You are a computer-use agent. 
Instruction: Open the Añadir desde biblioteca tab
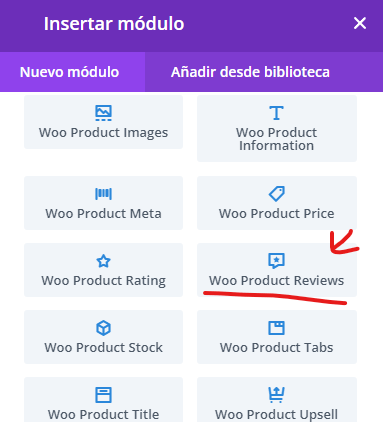point(250,72)
